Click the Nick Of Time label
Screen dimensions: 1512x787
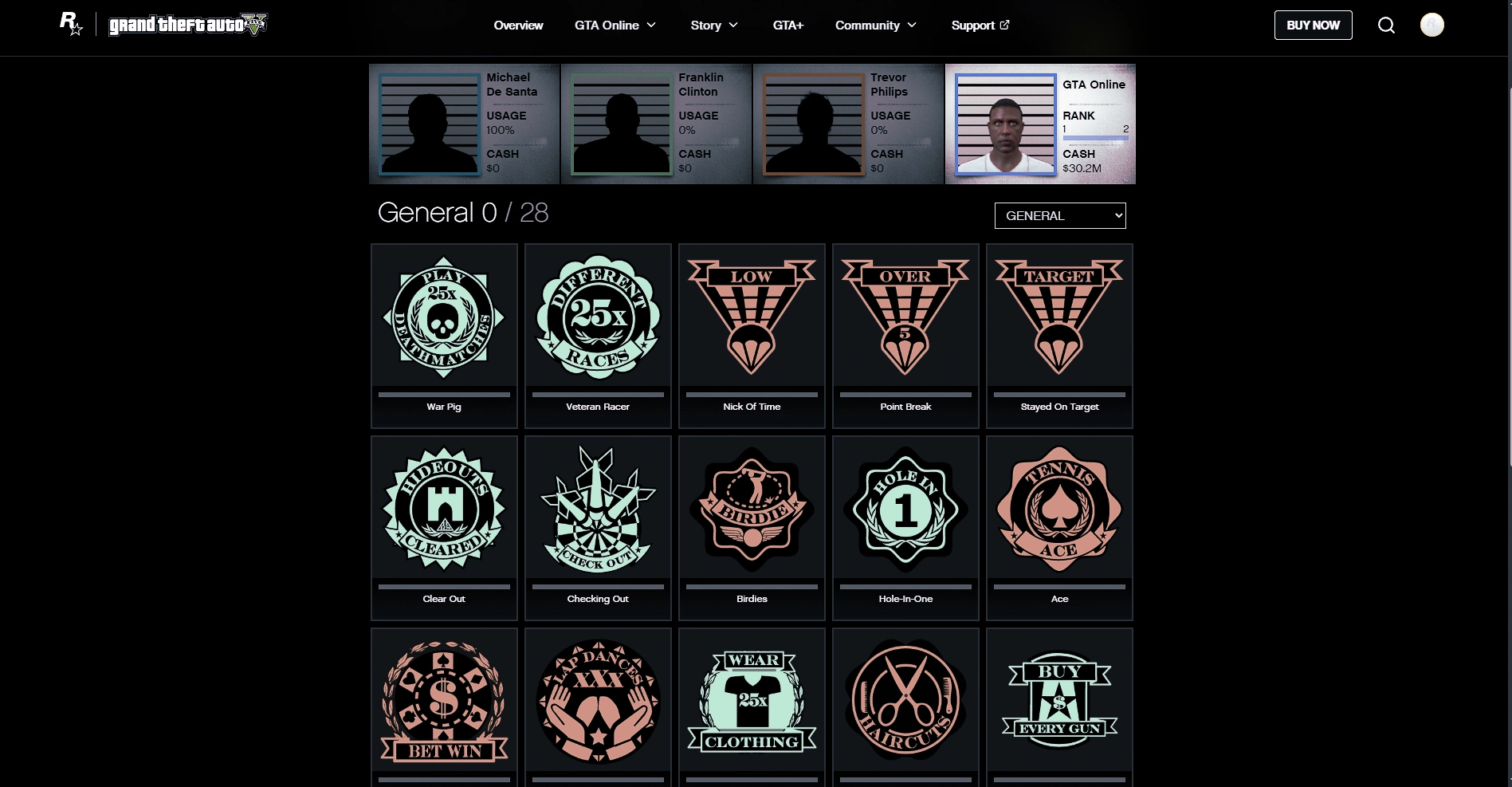point(752,407)
